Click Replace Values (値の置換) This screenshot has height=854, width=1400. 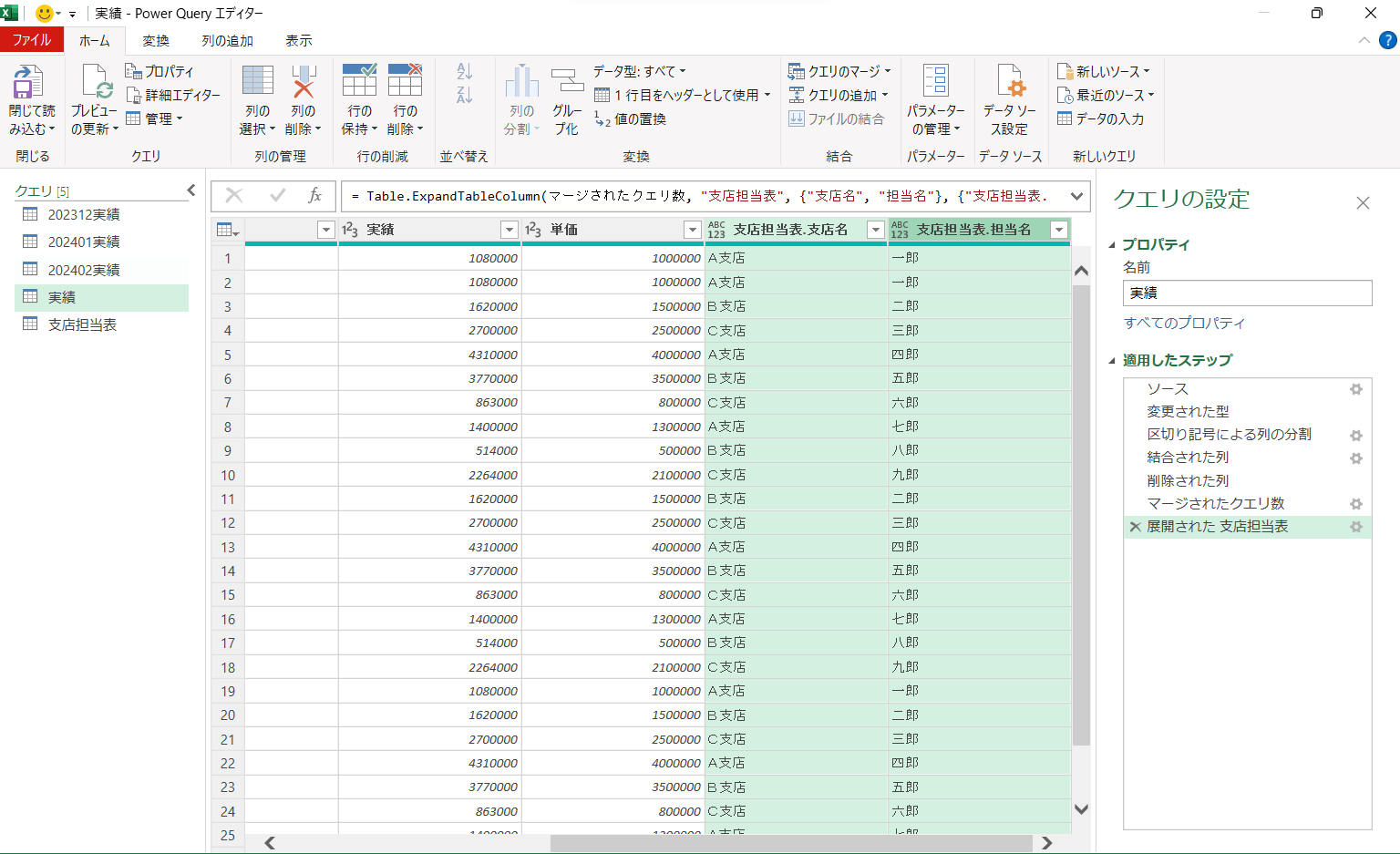[x=630, y=119]
